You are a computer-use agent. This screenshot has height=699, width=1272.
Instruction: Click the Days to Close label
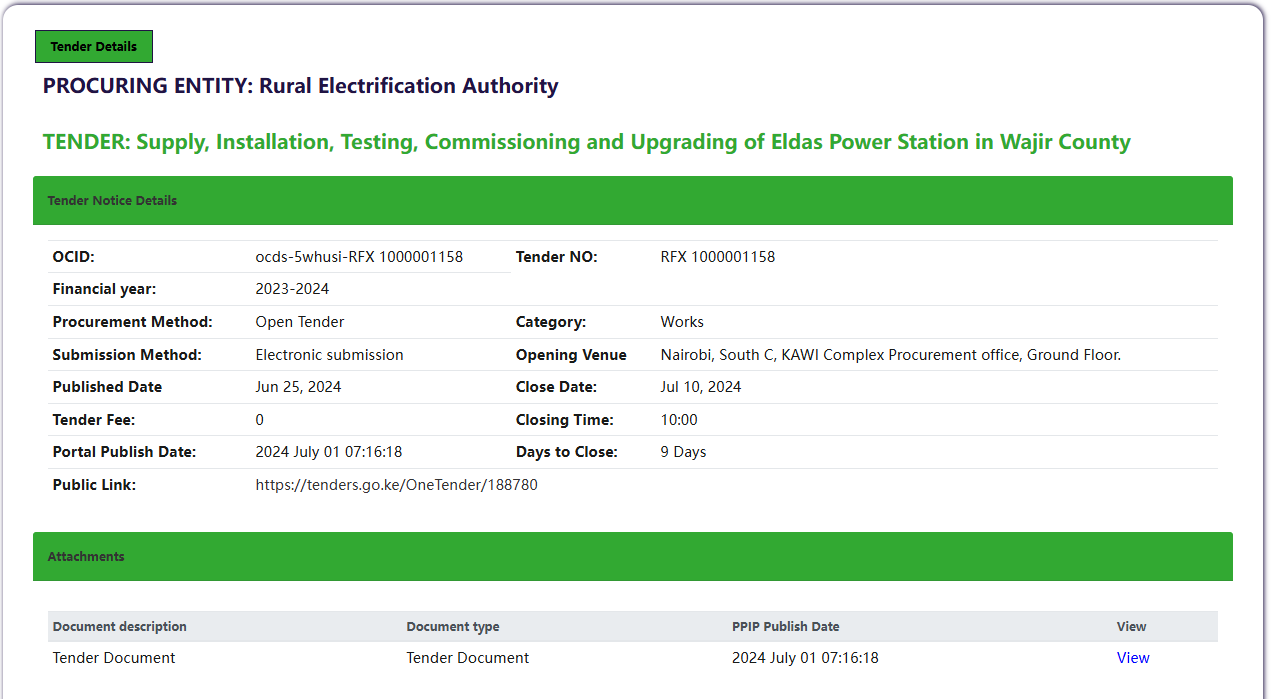point(567,452)
